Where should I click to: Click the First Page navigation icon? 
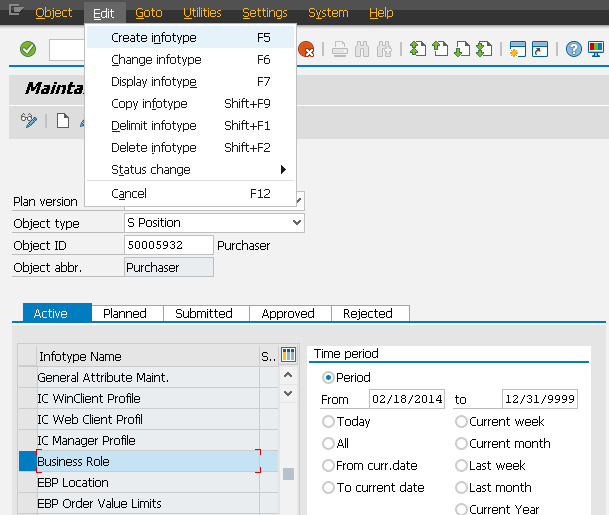(418, 49)
